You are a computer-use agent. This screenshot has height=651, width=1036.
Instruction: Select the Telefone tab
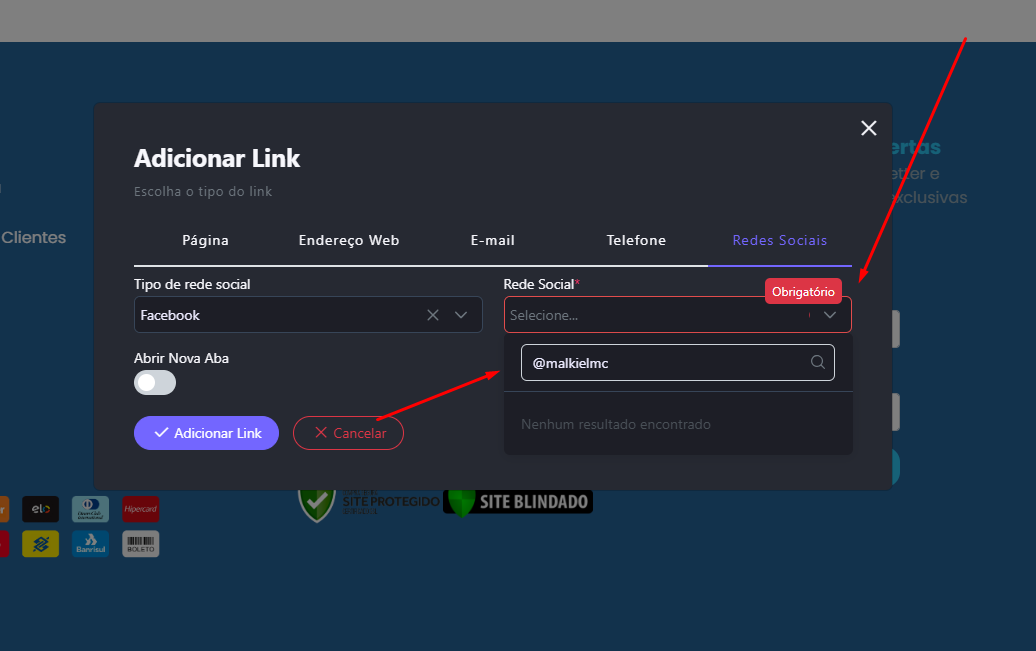coord(636,241)
